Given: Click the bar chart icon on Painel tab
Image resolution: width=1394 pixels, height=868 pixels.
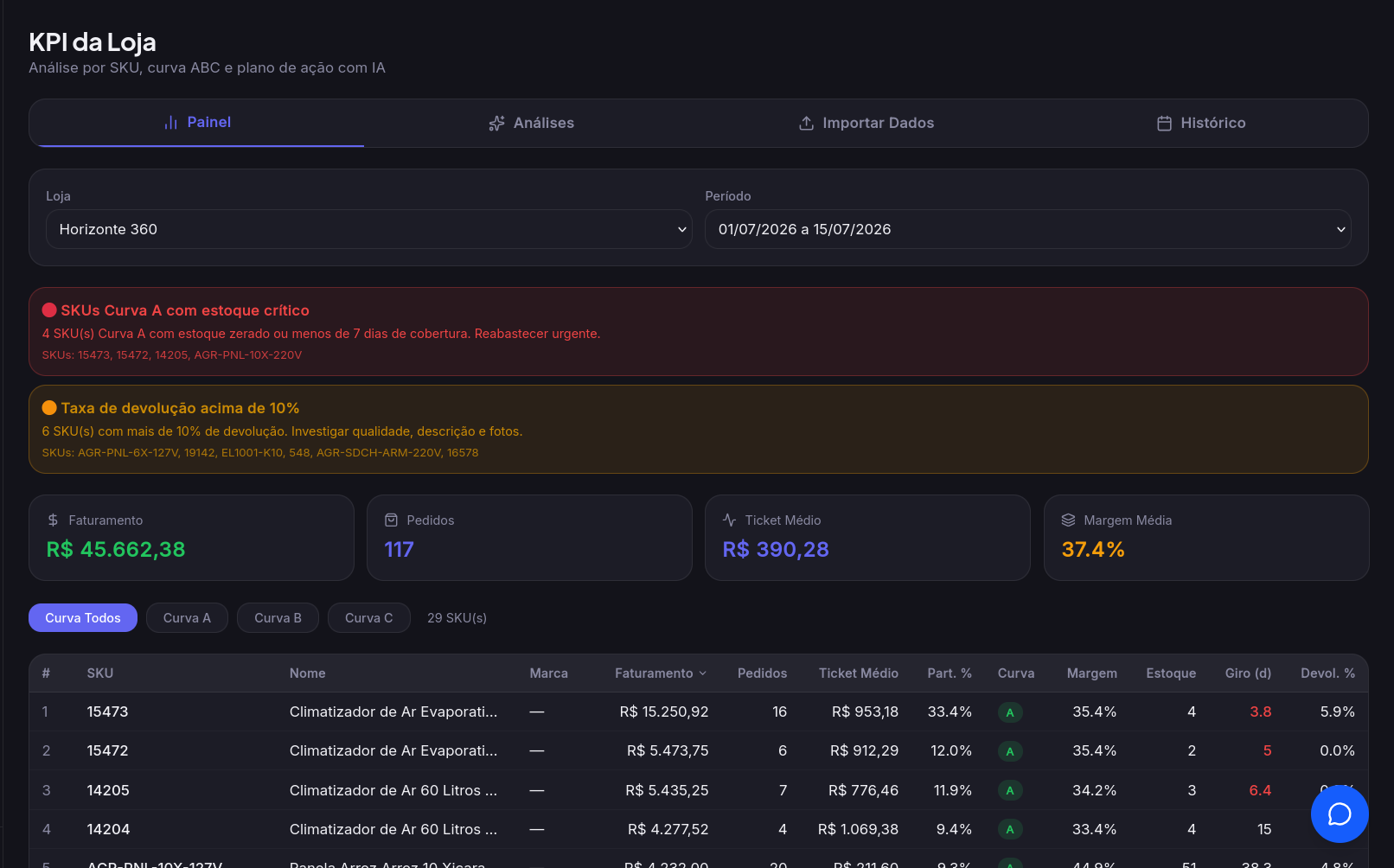Looking at the screenshot, I should click(171, 123).
